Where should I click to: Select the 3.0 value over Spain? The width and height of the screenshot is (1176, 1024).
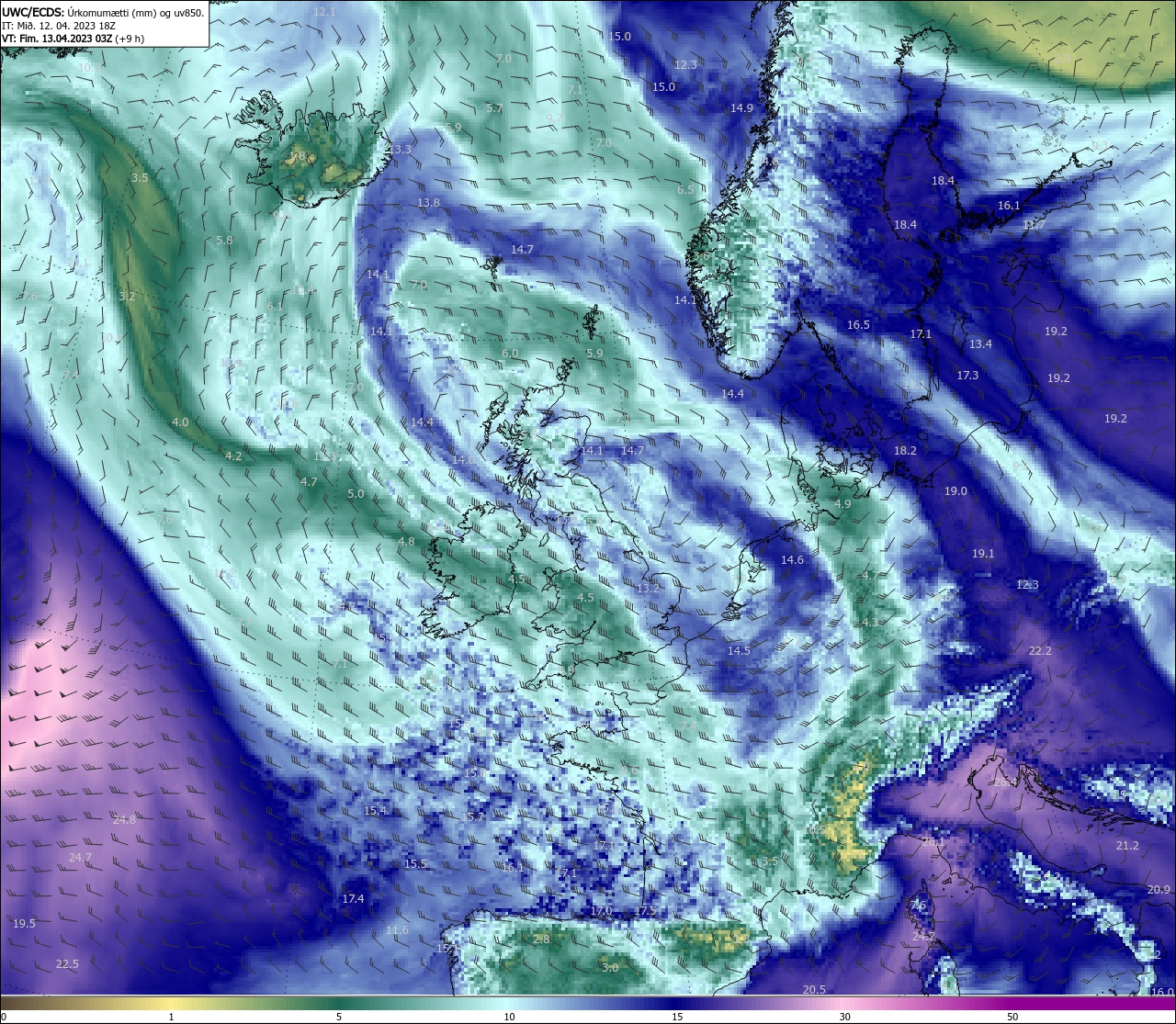point(610,967)
